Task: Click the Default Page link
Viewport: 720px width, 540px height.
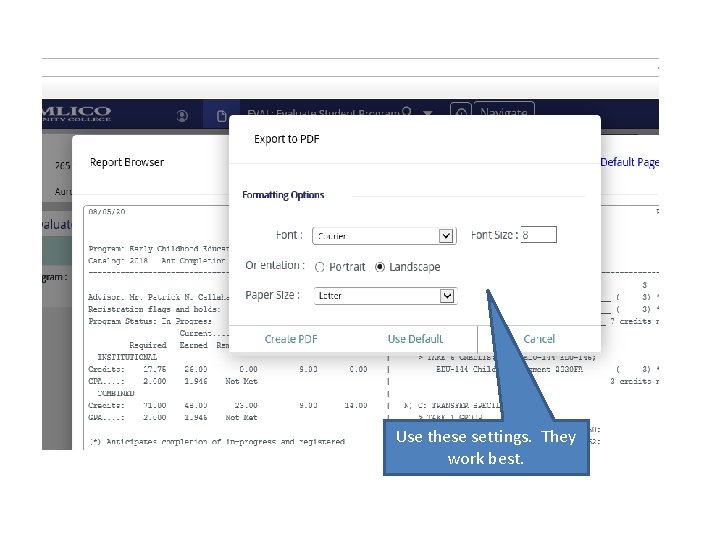Action: [630, 162]
